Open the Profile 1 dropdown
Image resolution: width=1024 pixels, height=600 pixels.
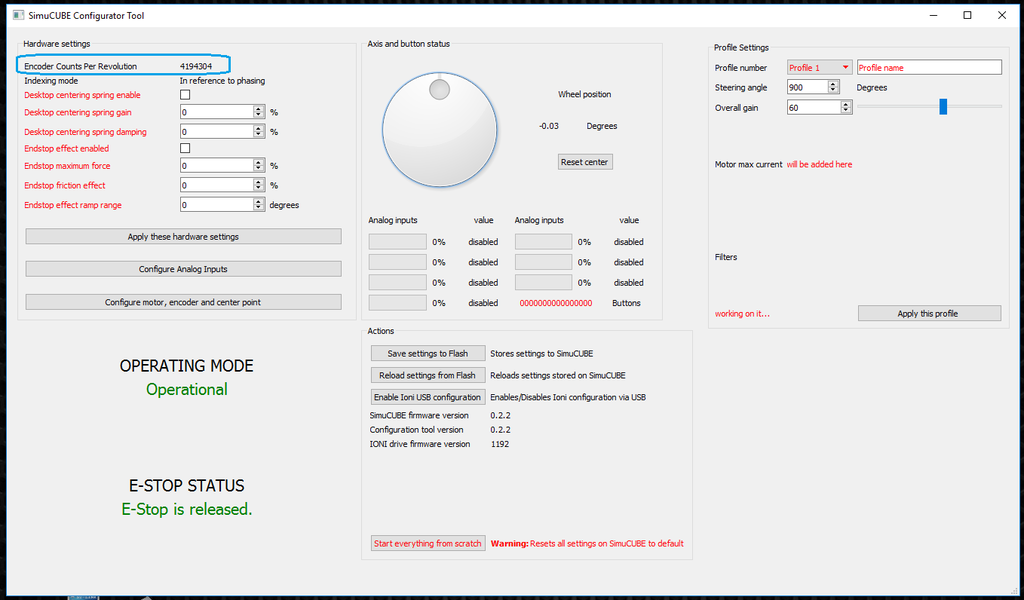click(820, 67)
